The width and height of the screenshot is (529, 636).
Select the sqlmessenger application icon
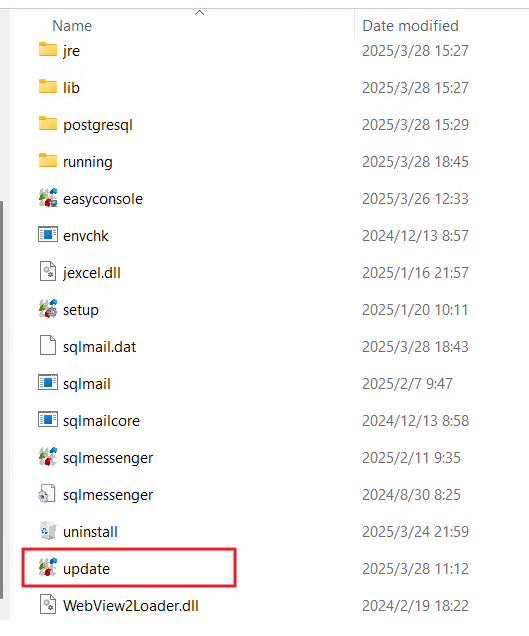pos(48,457)
